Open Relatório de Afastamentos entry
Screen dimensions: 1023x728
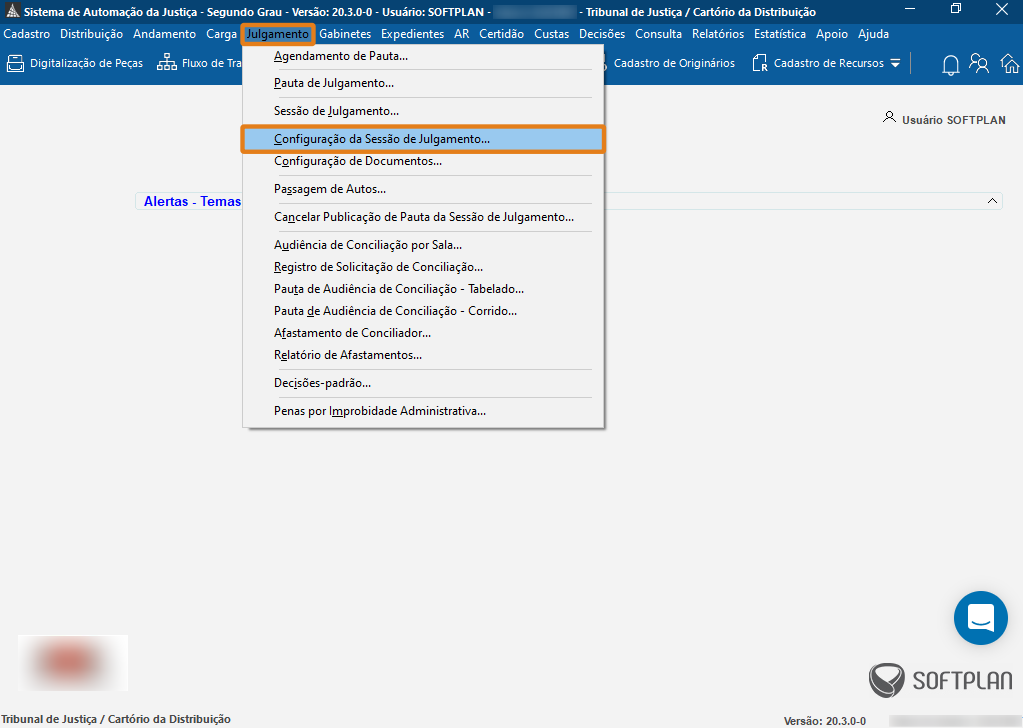click(x=423, y=355)
